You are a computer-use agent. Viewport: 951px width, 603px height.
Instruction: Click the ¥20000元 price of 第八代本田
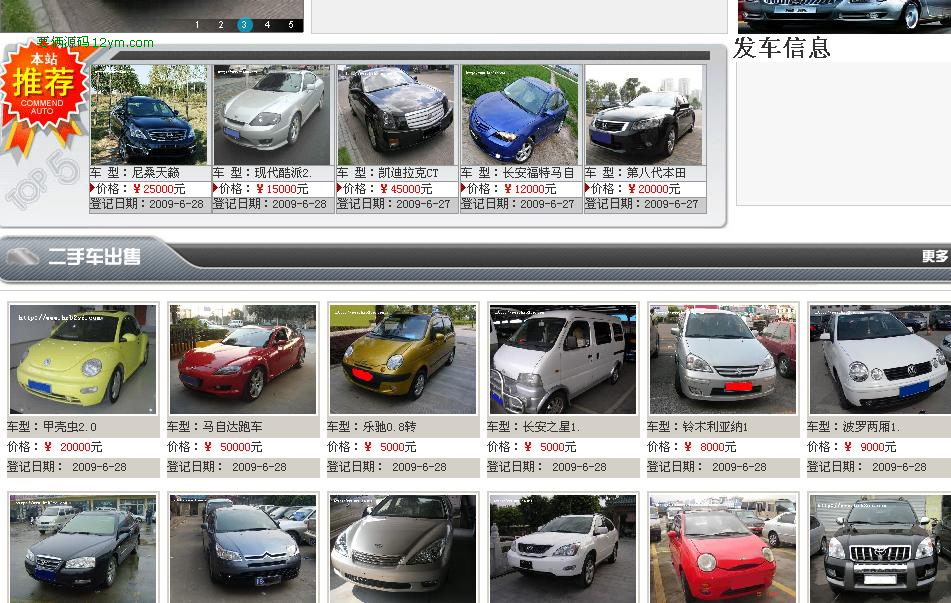coord(654,189)
